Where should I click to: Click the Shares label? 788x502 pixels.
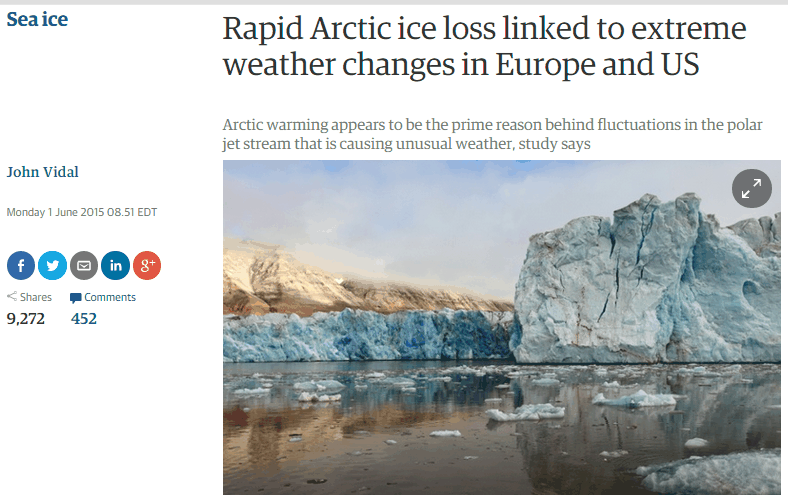[x=36, y=297]
